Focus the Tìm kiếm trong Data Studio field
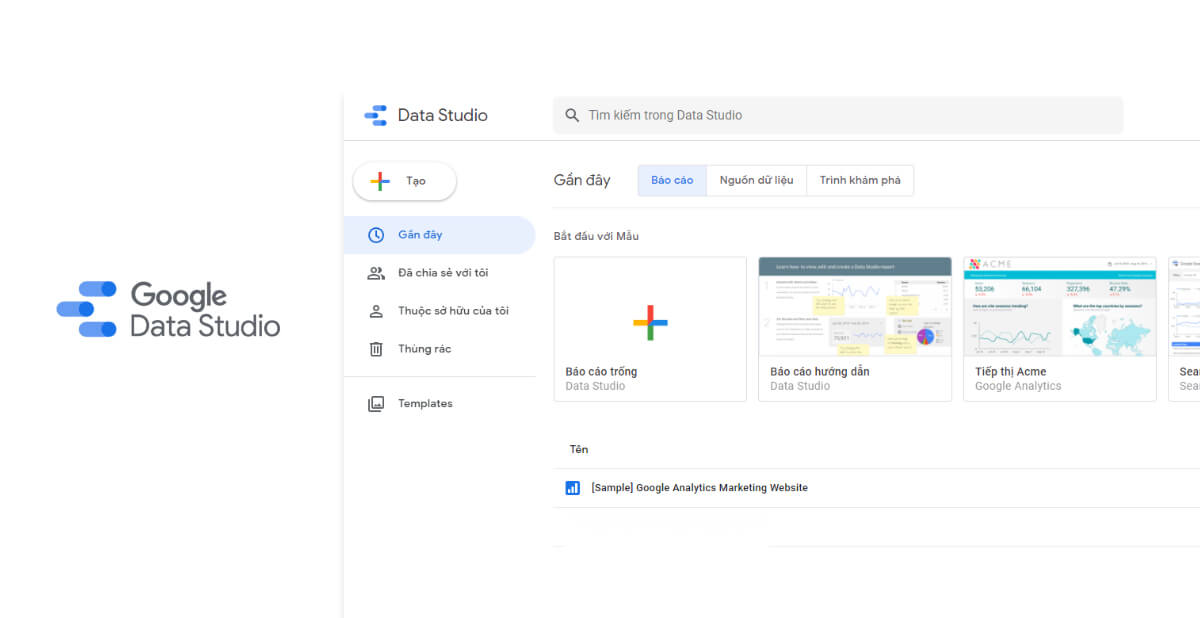1200x618 pixels. (x=838, y=115)
